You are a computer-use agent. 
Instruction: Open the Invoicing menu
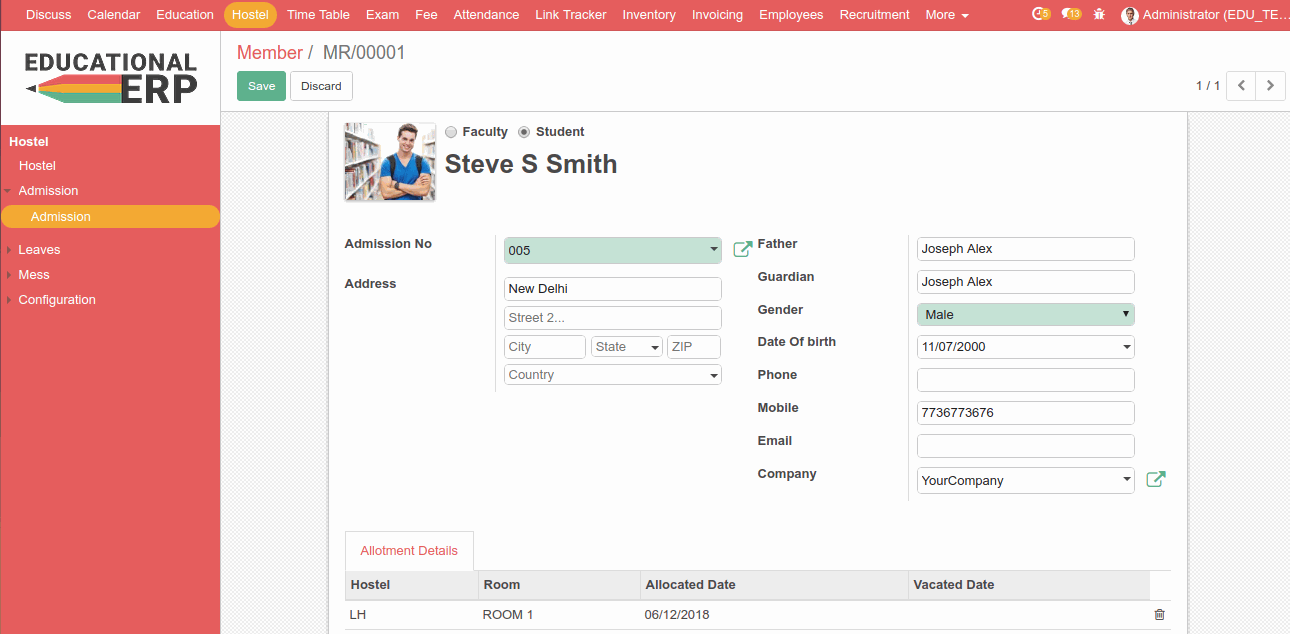(717, 15)
